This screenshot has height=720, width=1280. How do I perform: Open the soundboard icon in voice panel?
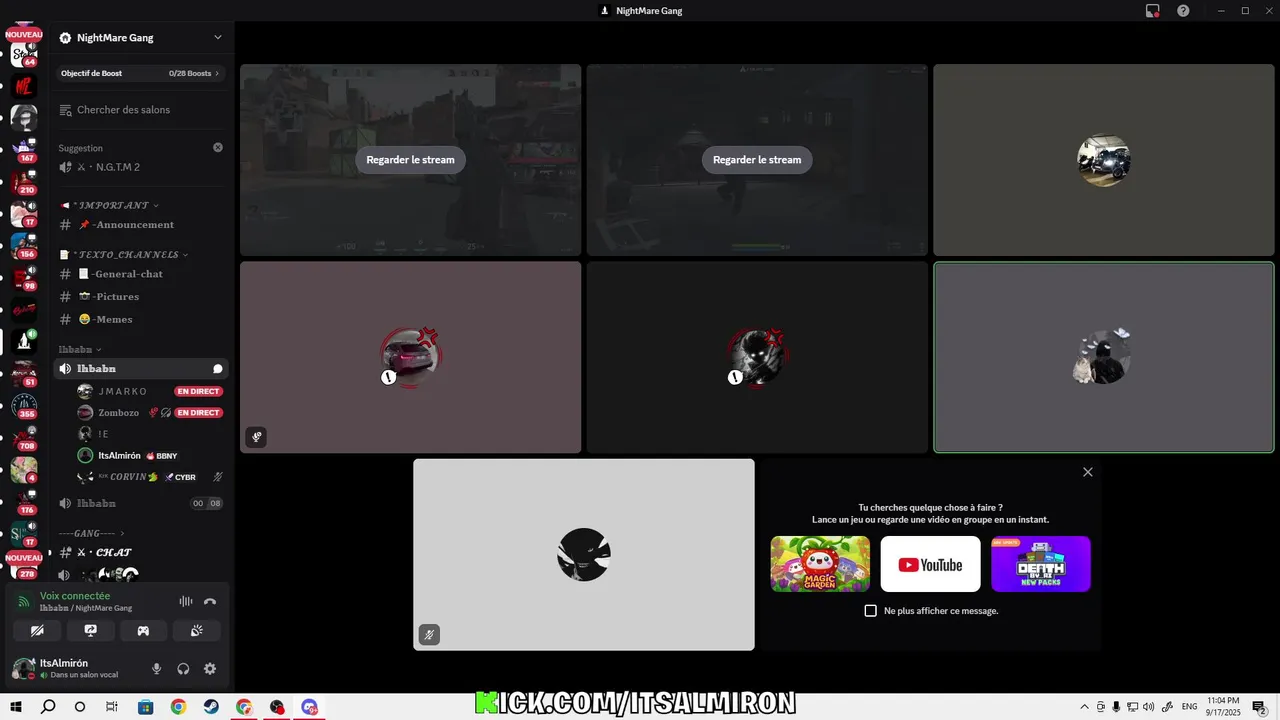(x=197, y=631)
